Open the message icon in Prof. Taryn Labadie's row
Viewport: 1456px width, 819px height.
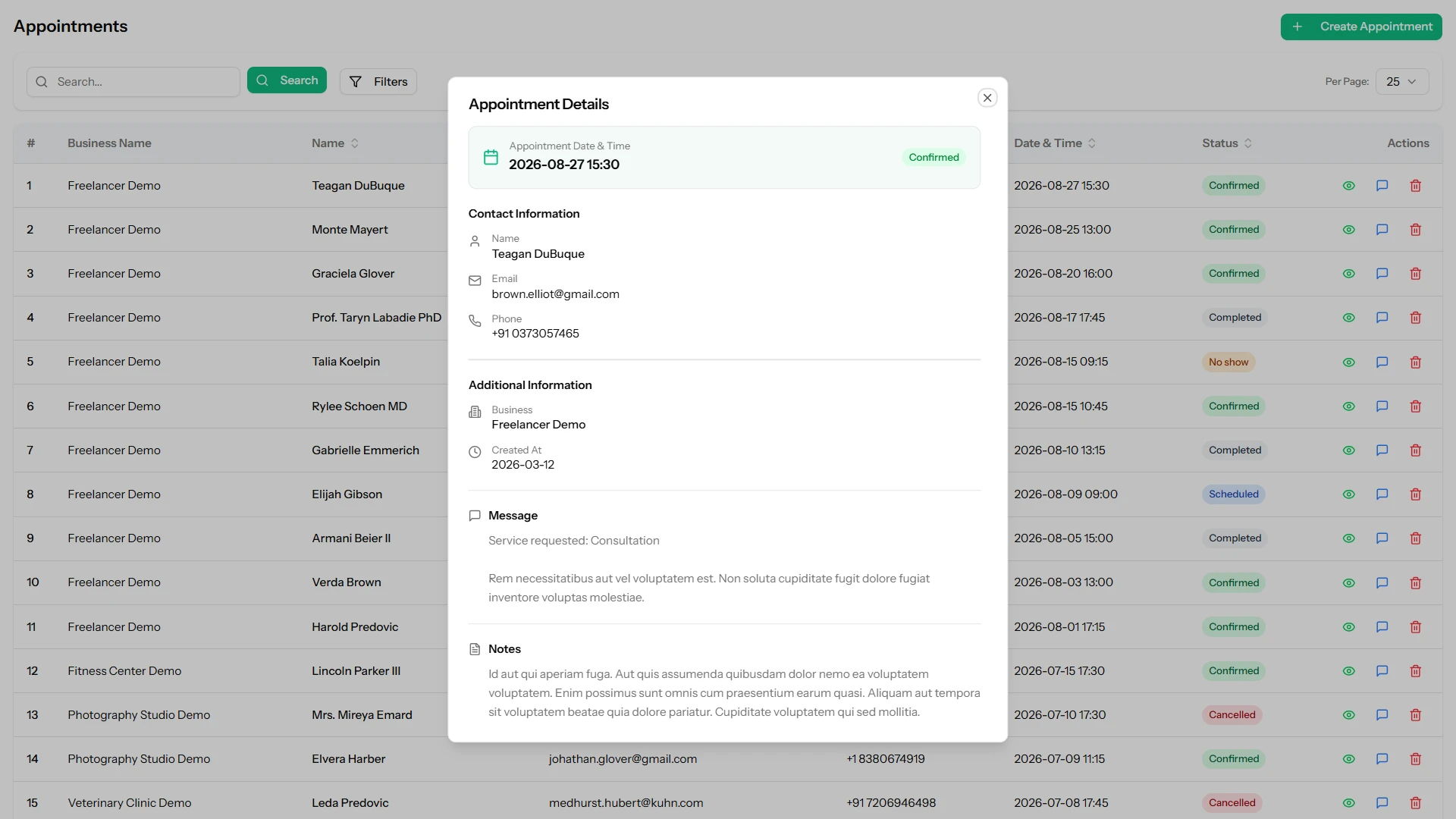pyautogui.click(x=1382, y=318)
